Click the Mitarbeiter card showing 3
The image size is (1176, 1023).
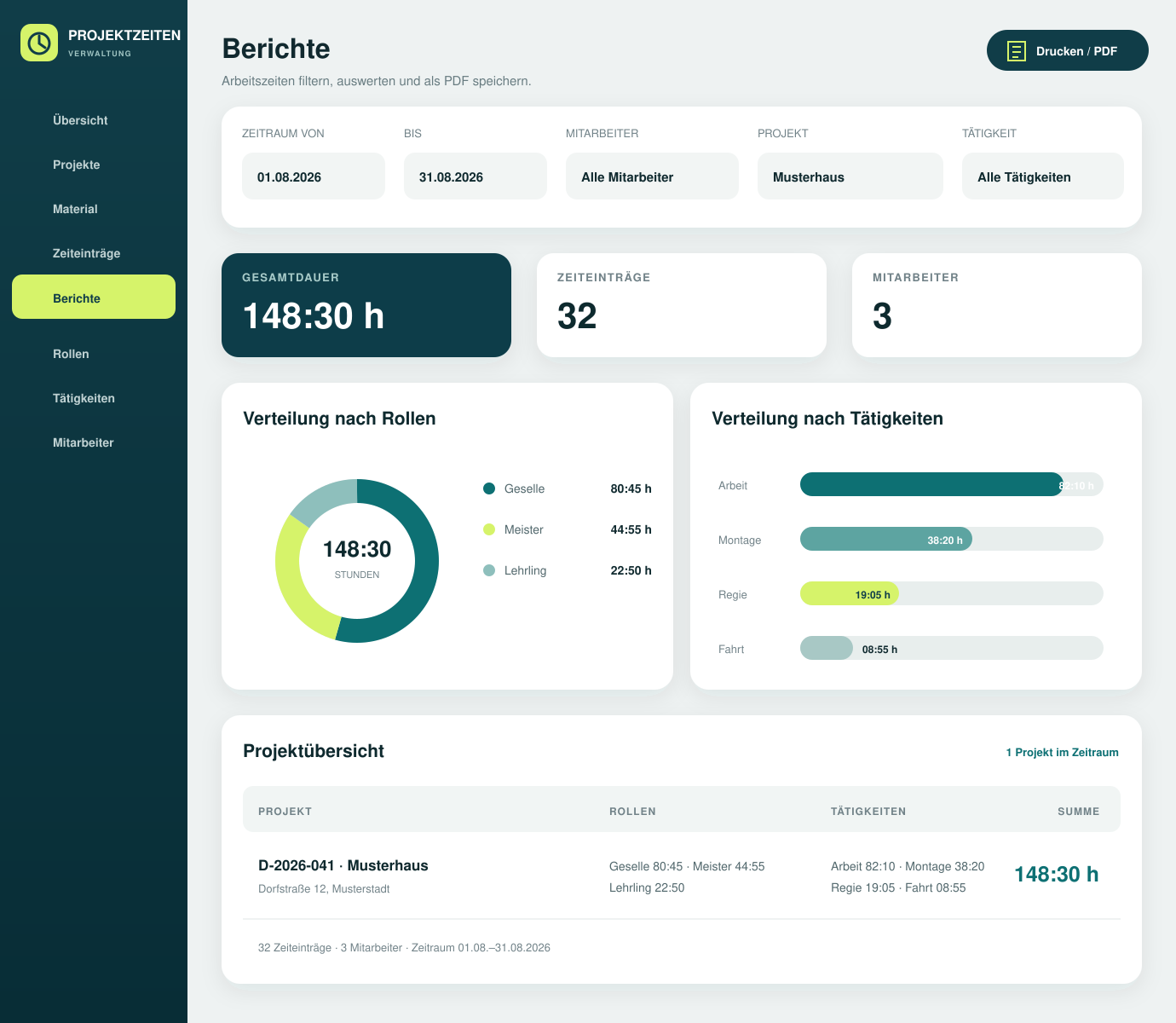point(997,305)
